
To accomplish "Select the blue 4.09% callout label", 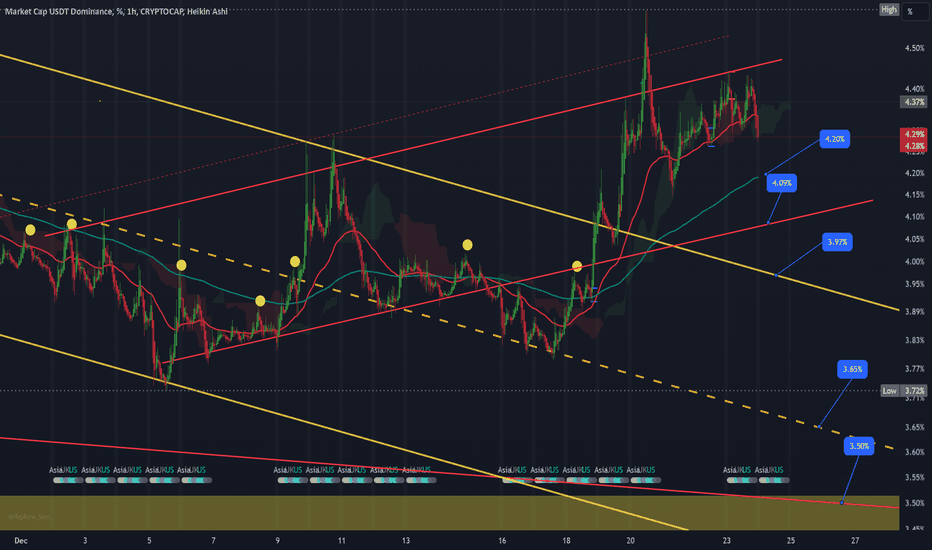I will (781, 183).
